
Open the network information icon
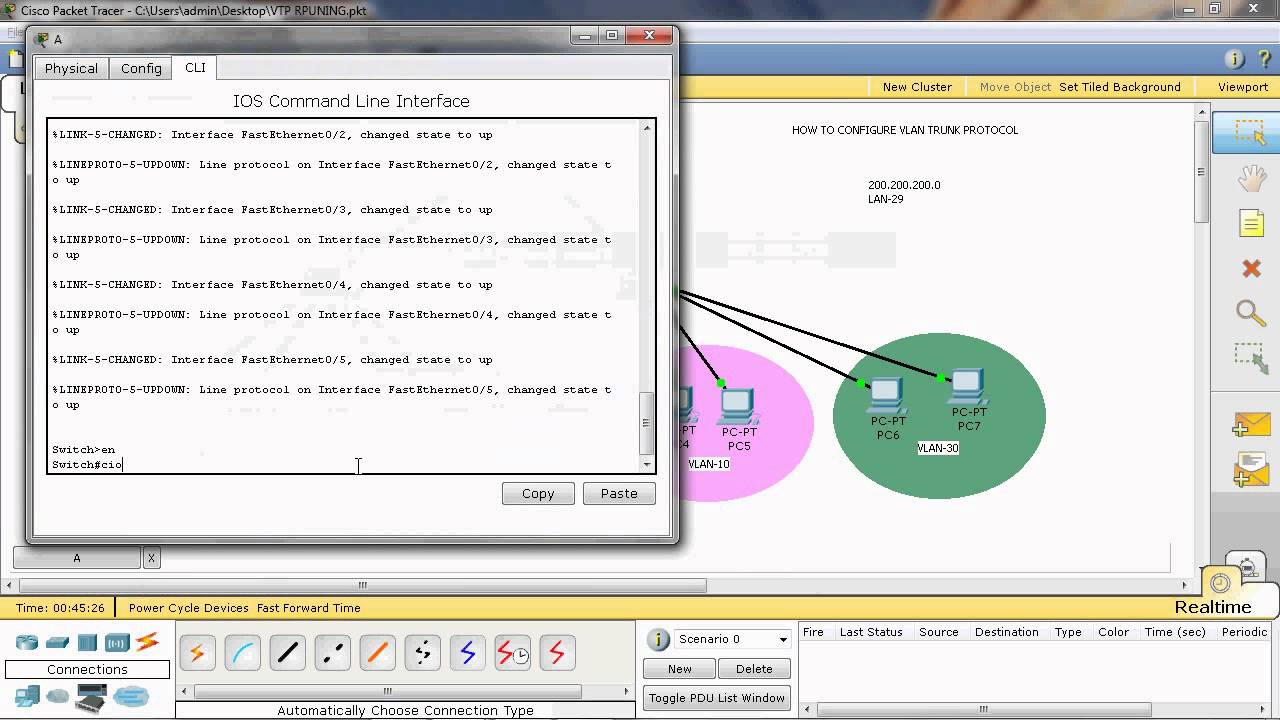[1234, 59]
